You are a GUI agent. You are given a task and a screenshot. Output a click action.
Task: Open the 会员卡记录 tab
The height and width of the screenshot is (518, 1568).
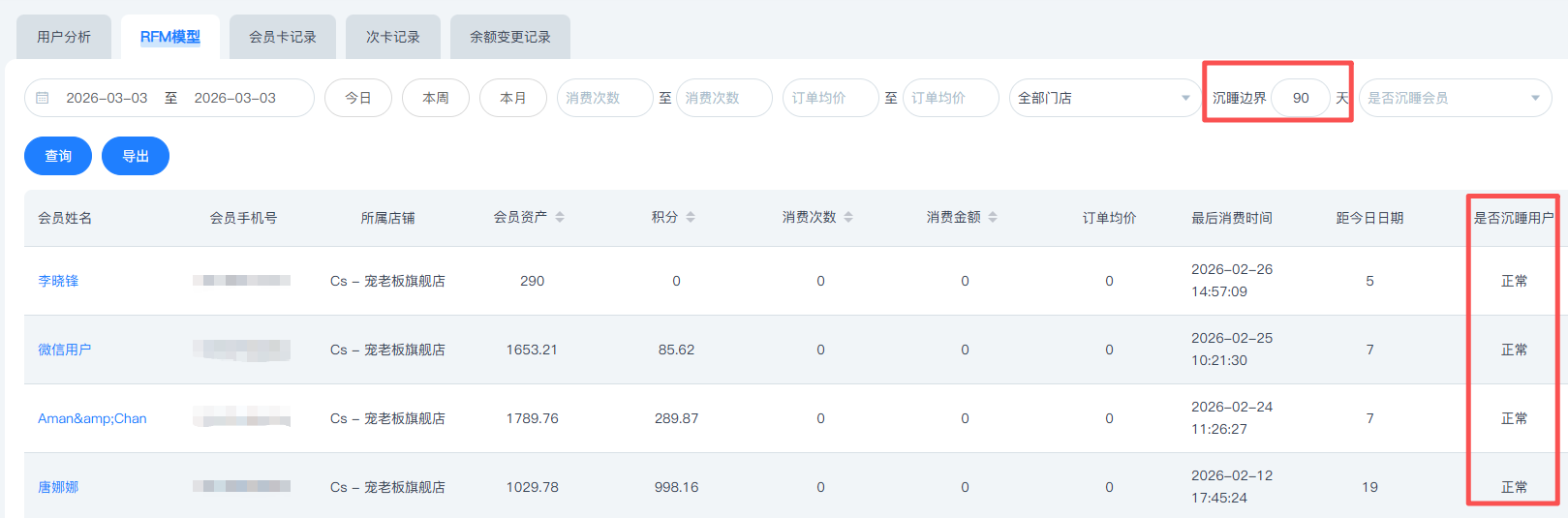[x=283, y=37]
